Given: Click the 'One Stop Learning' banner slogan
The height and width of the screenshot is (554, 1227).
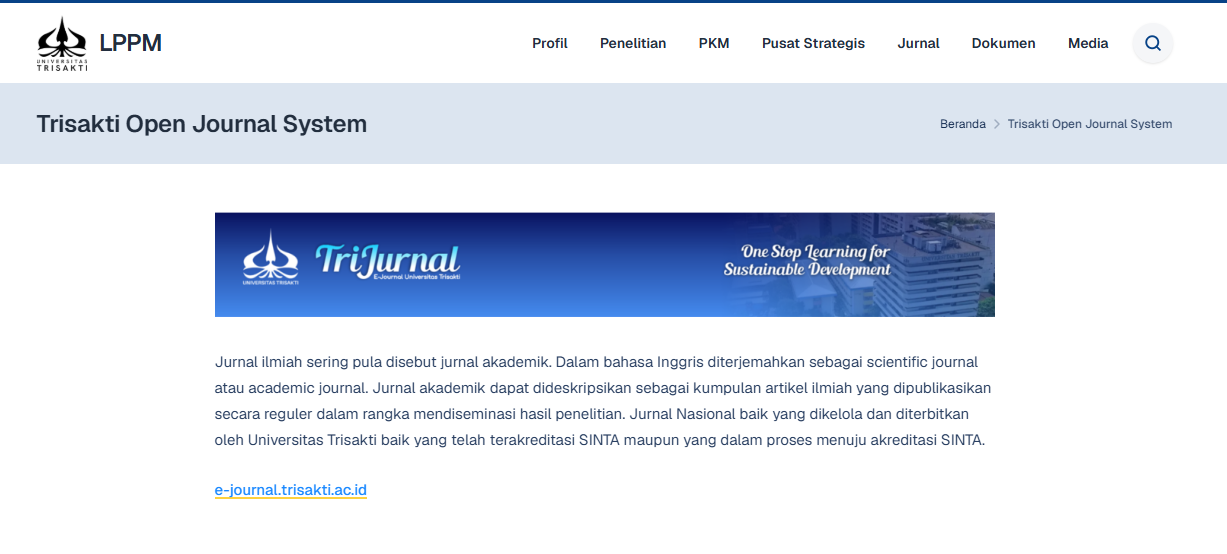Looking at the screenshot, I should (807, 261).
